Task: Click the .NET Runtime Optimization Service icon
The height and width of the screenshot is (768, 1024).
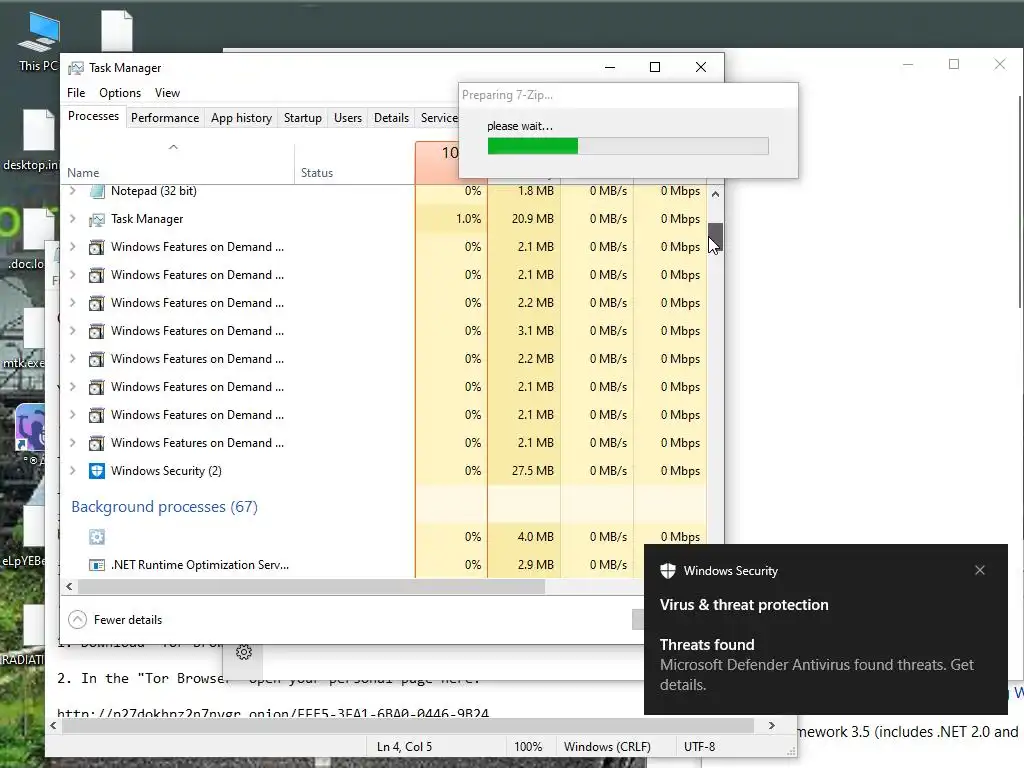Action: [97, 565]
